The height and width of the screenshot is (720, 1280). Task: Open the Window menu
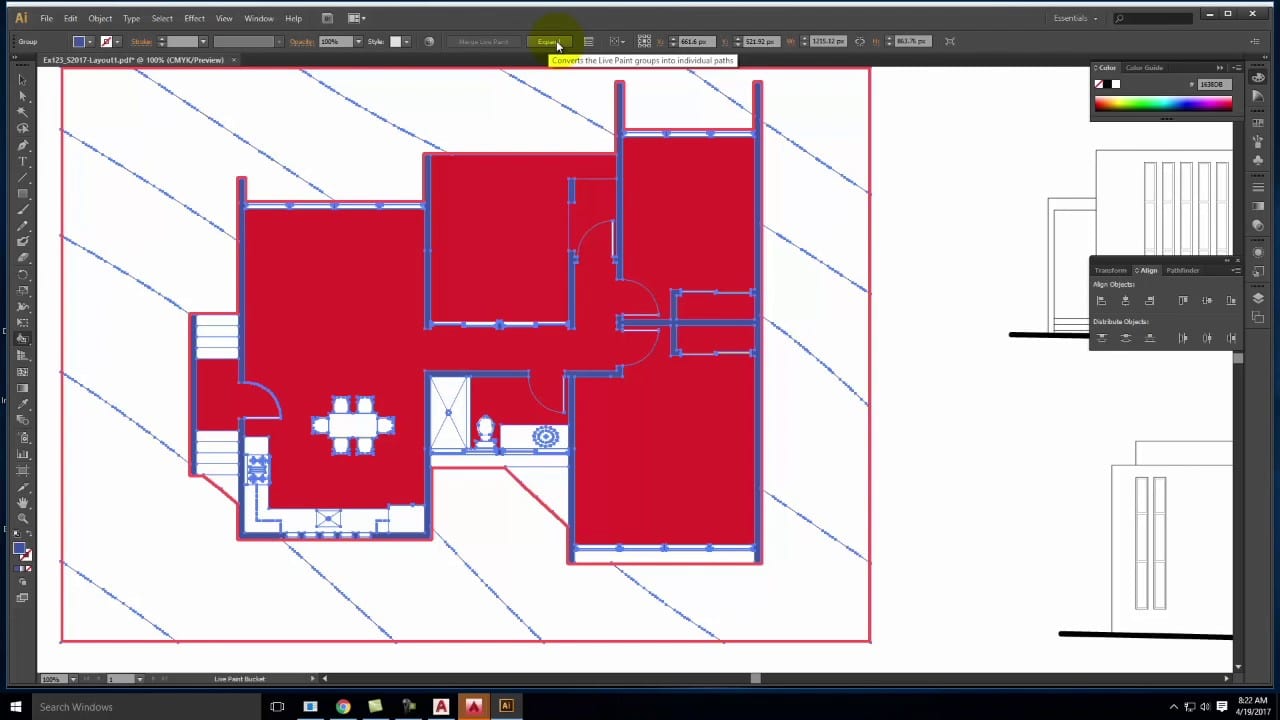258,18
